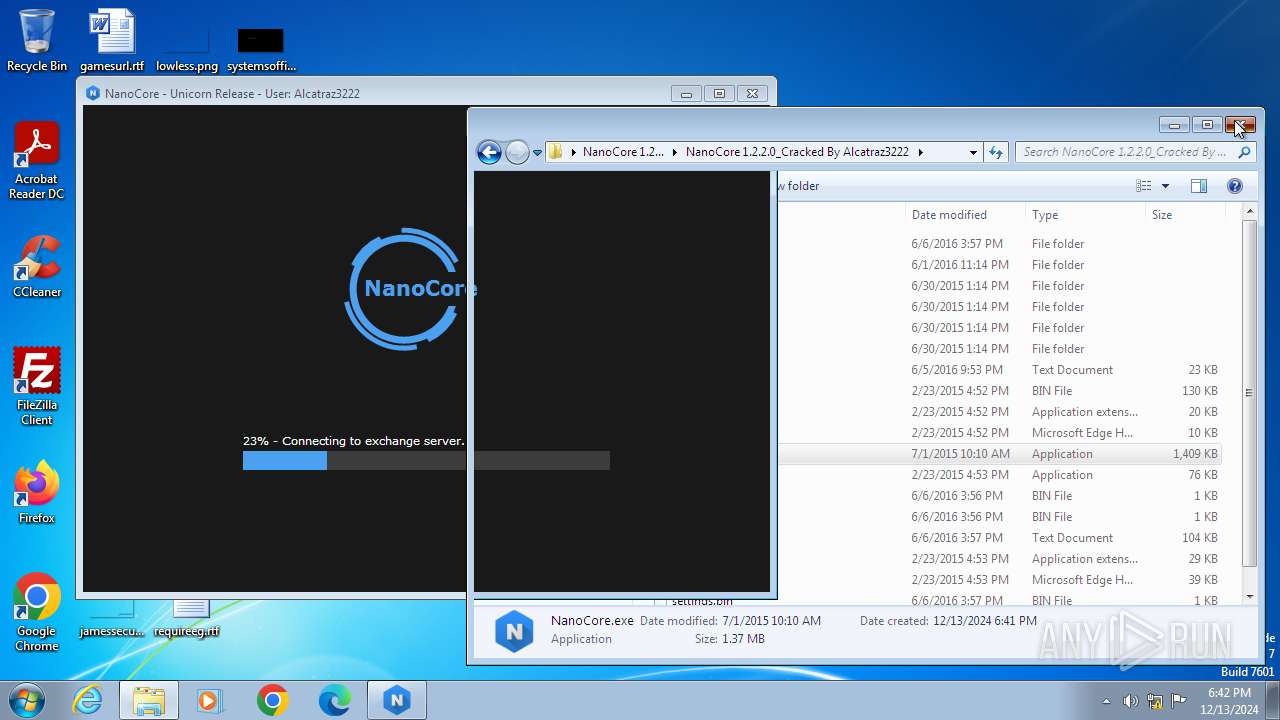The height and width of the screenshot is (720, 1280).
Task: Select the 23 KB Text Document row
Action: 999,370
